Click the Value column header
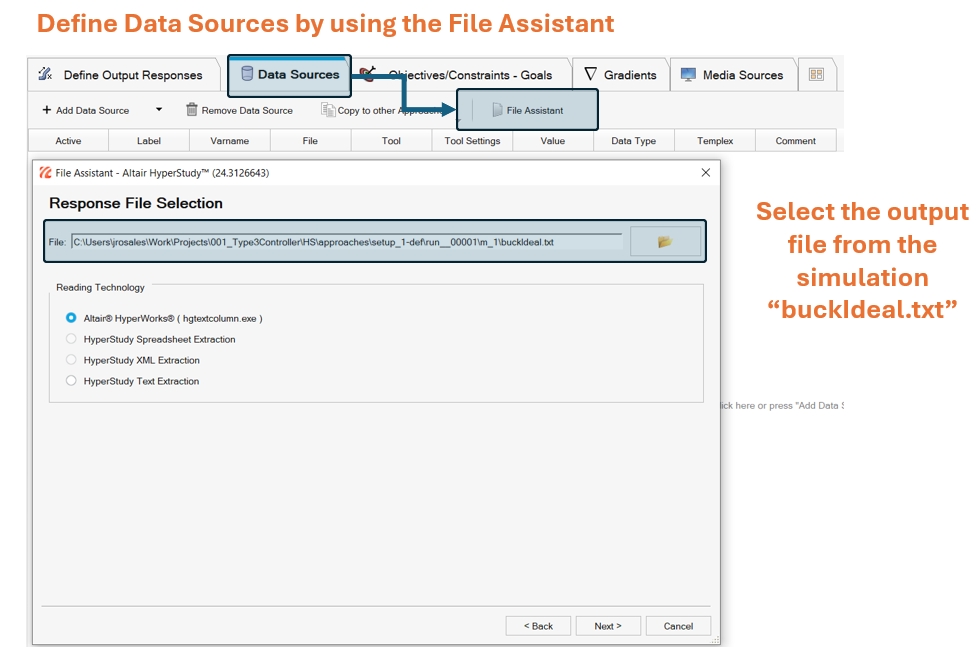Viewport: 977px width, 667px height. tap(553, 141)
